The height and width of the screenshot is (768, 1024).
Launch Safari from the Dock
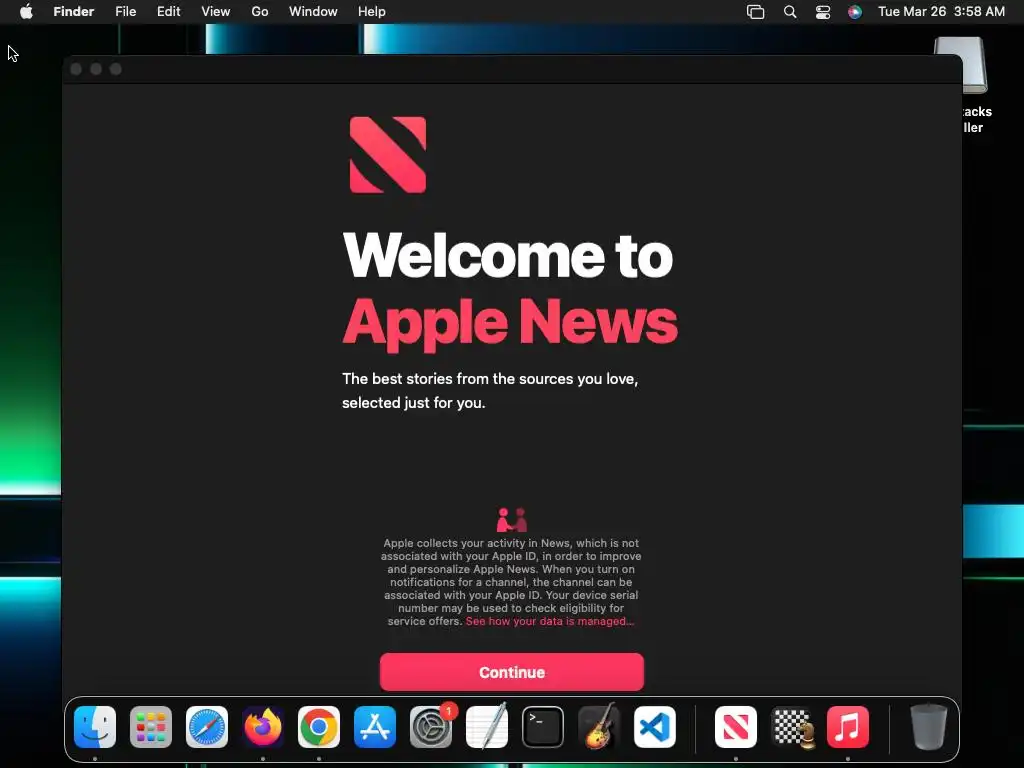[x=207, y=727]
